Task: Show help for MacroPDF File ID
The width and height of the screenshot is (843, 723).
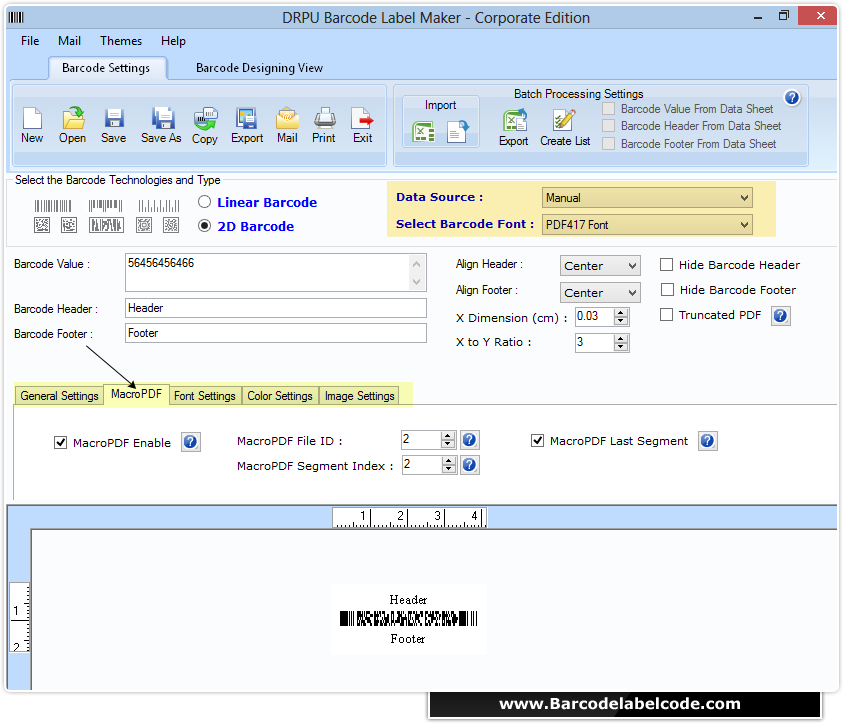Action: point(469,440)
